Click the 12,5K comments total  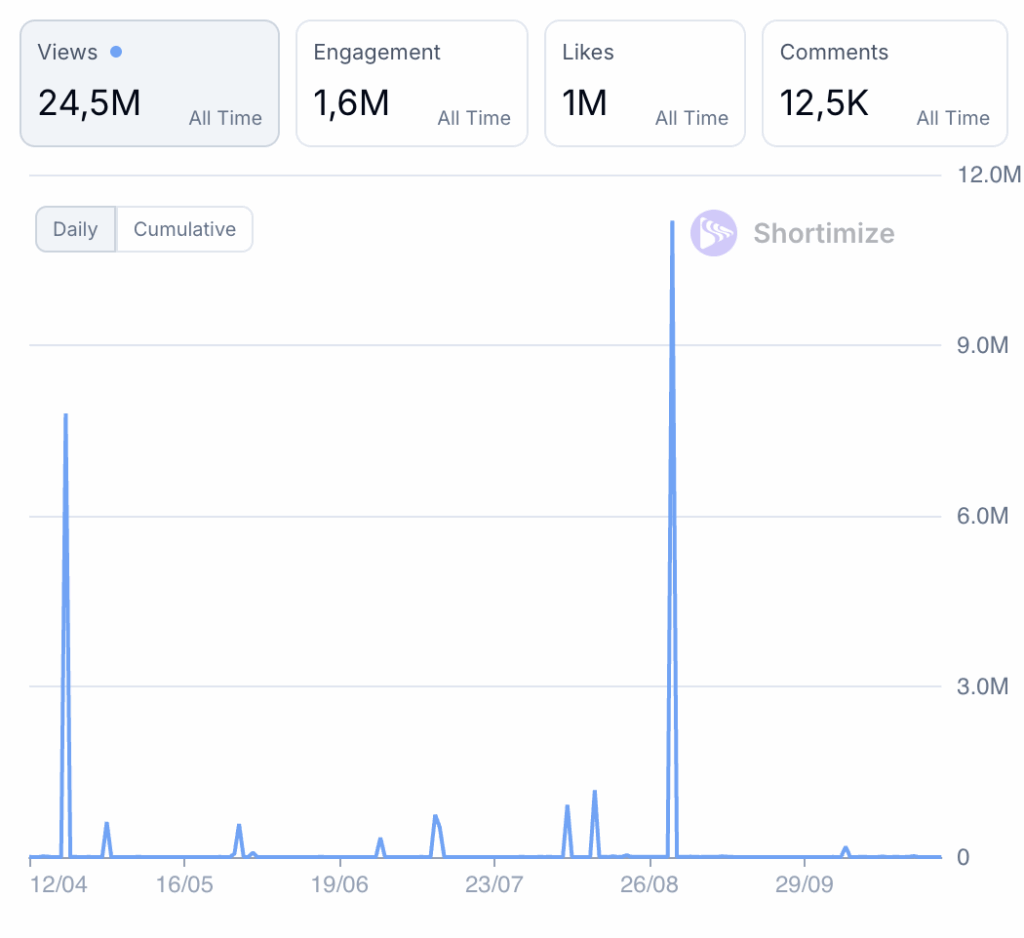coord(824,102)
